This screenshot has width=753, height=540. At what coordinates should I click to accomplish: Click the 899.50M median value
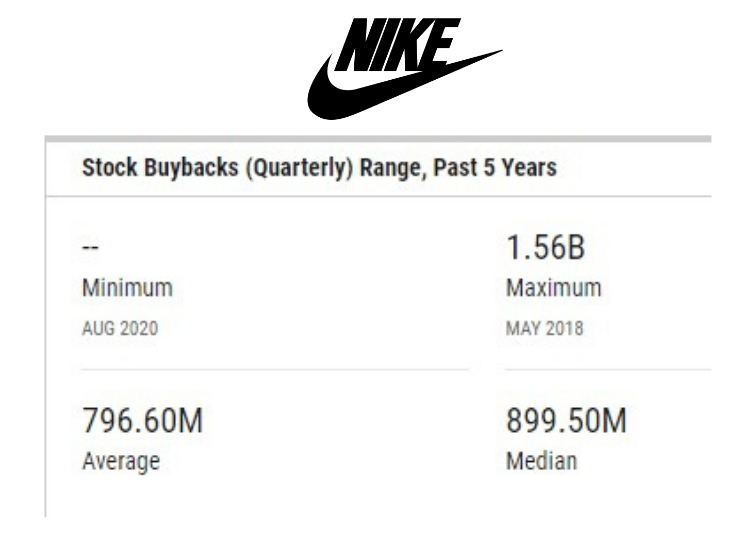click(x=566, y=422)
